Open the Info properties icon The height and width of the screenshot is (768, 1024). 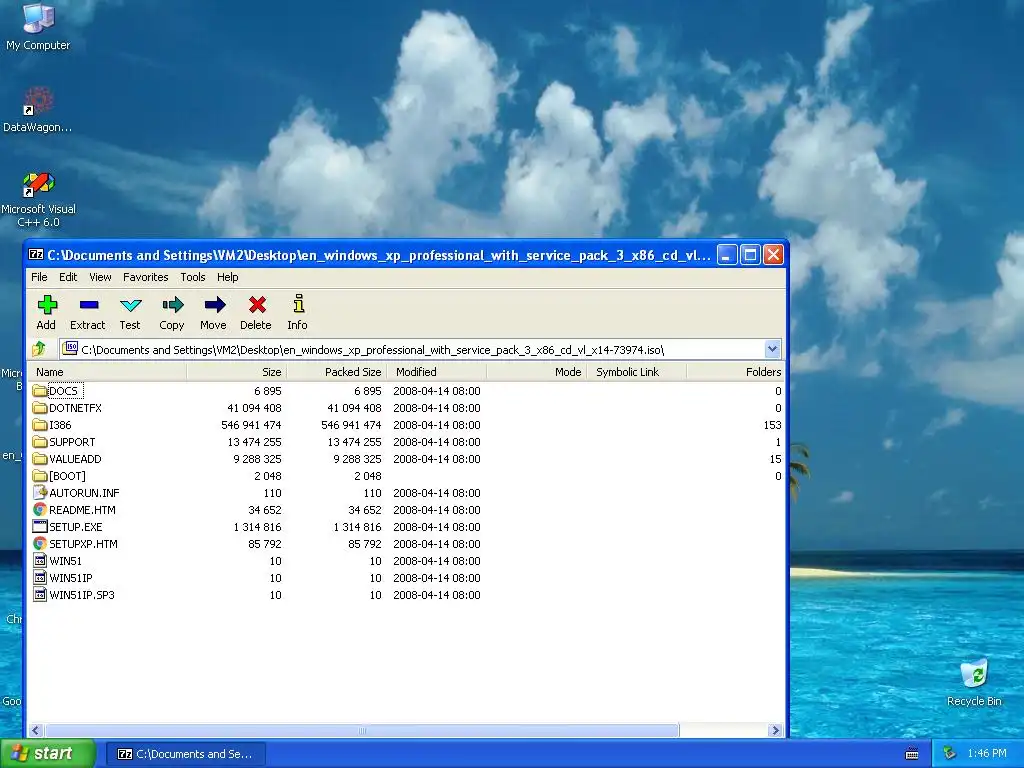pyautogui.click(x=298, y=304)
